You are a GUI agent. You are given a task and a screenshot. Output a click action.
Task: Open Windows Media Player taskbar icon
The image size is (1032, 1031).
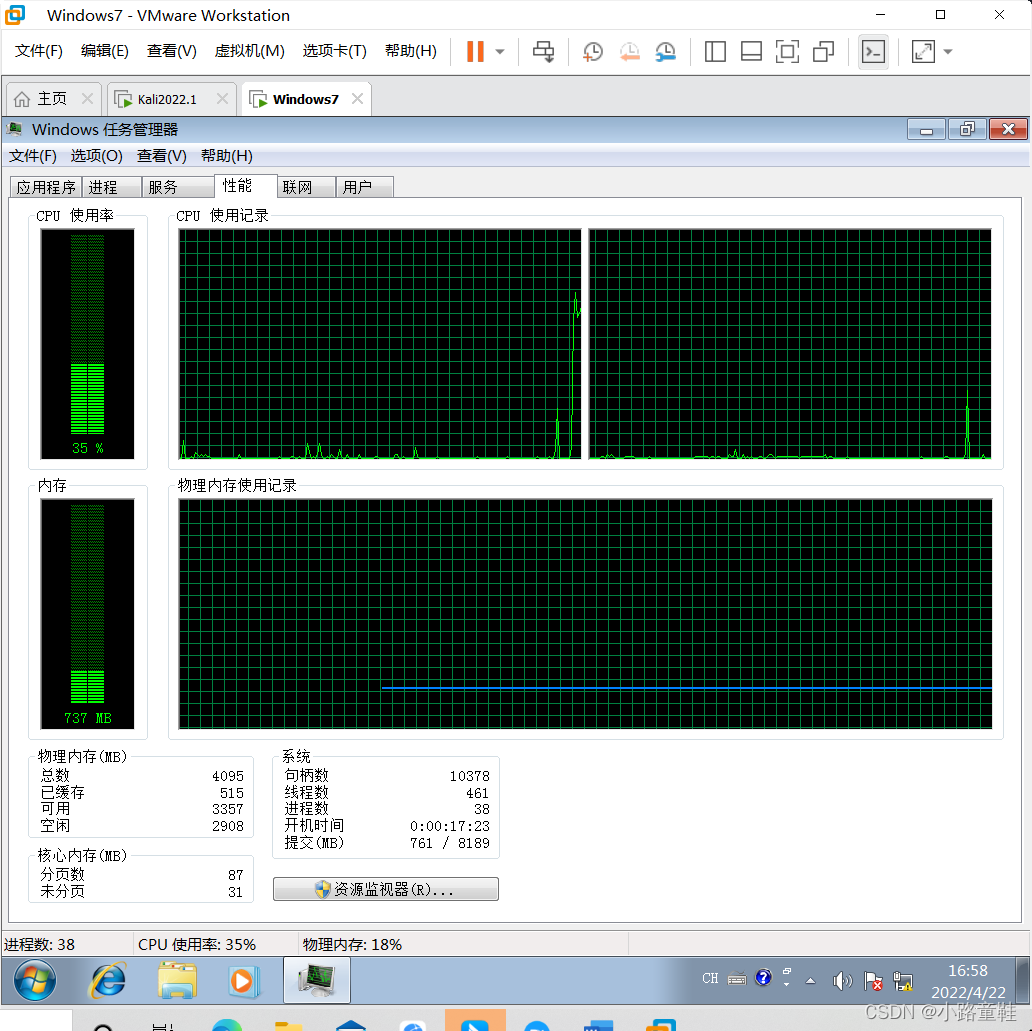[243, 981]
